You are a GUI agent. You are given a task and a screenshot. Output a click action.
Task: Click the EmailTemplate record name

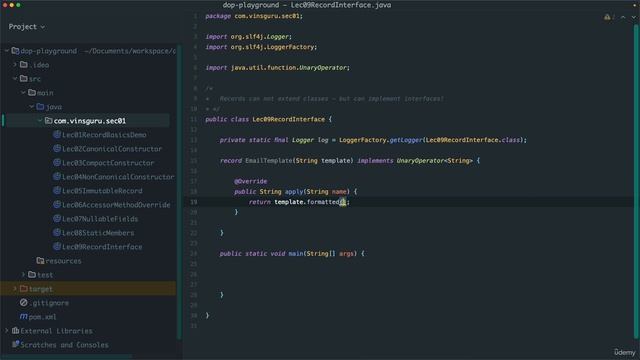[x=269, y=161]
